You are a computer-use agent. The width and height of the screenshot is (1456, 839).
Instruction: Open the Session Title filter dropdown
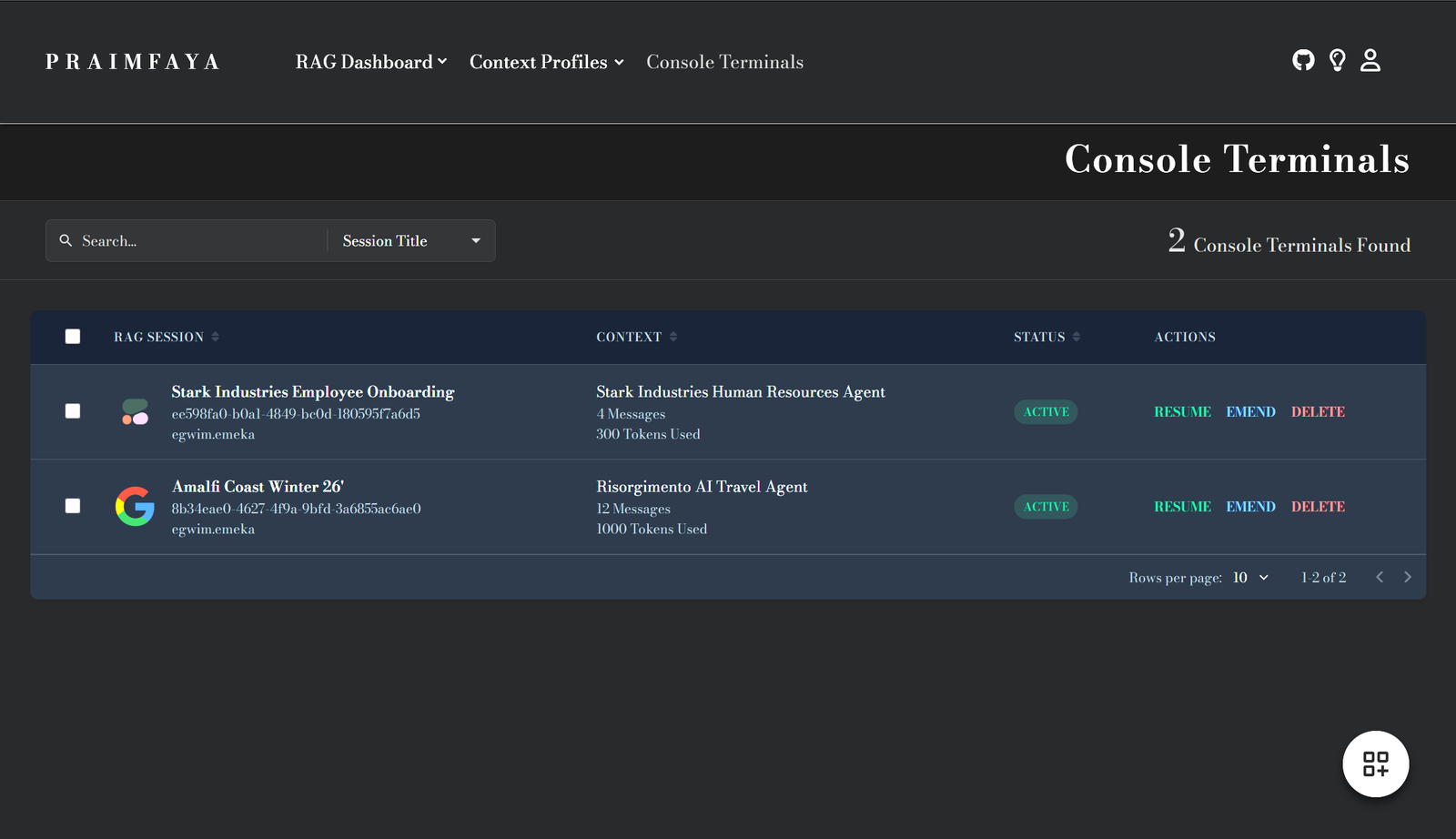[411, 240]
